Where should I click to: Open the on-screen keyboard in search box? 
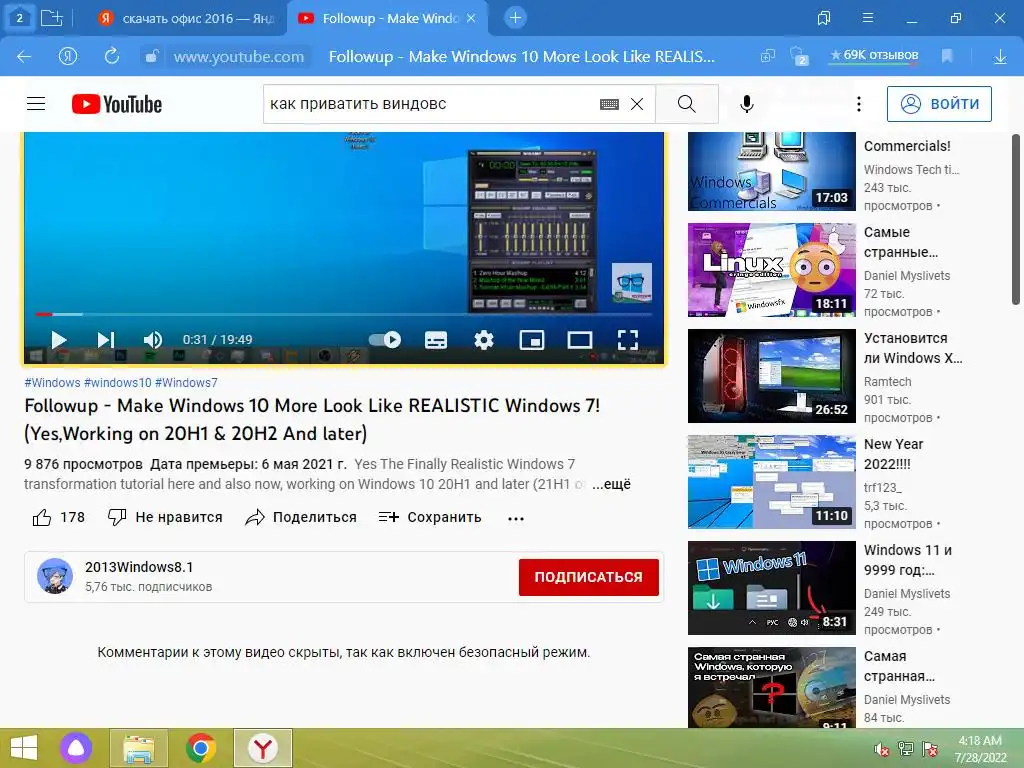[609, 104]
